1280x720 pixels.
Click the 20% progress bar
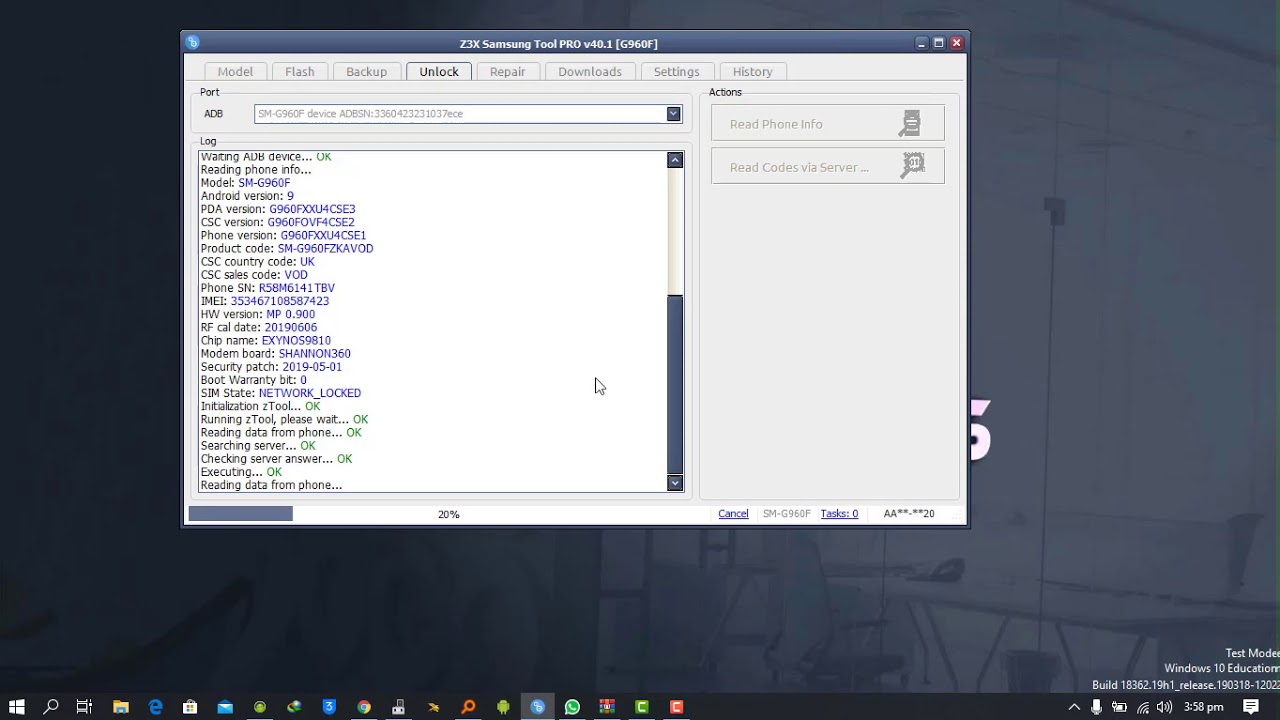point(448,514)
